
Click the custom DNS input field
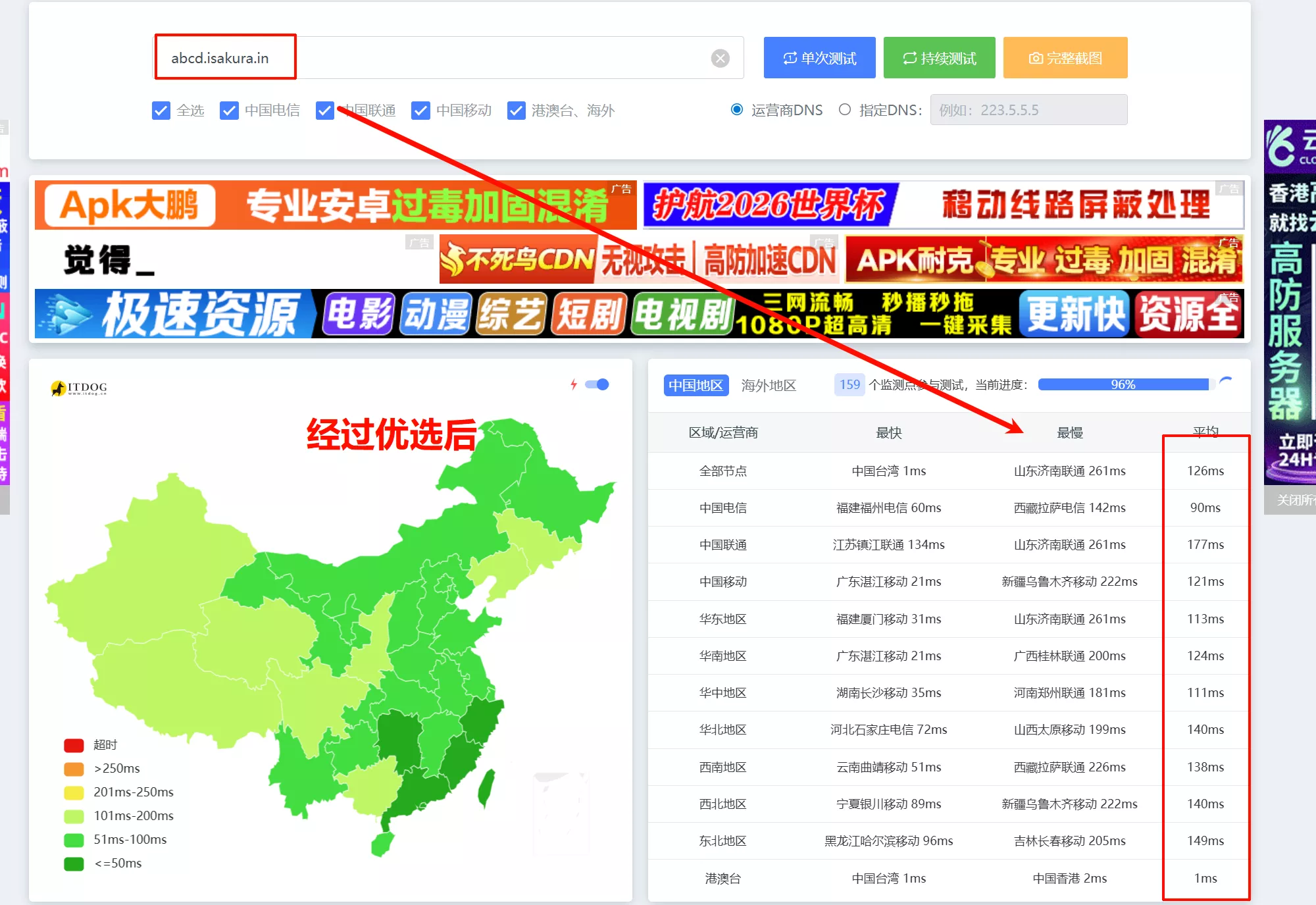coord(1028,110)
